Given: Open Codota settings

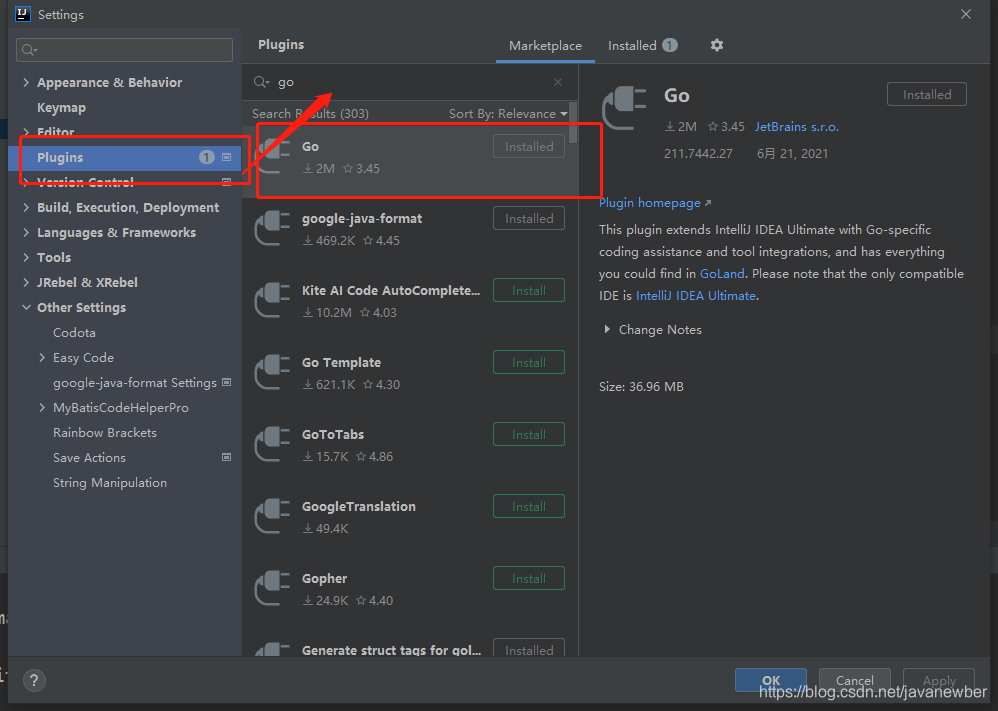Looking at the screenshot, I should pyautogui.click(x=74, y=332).
